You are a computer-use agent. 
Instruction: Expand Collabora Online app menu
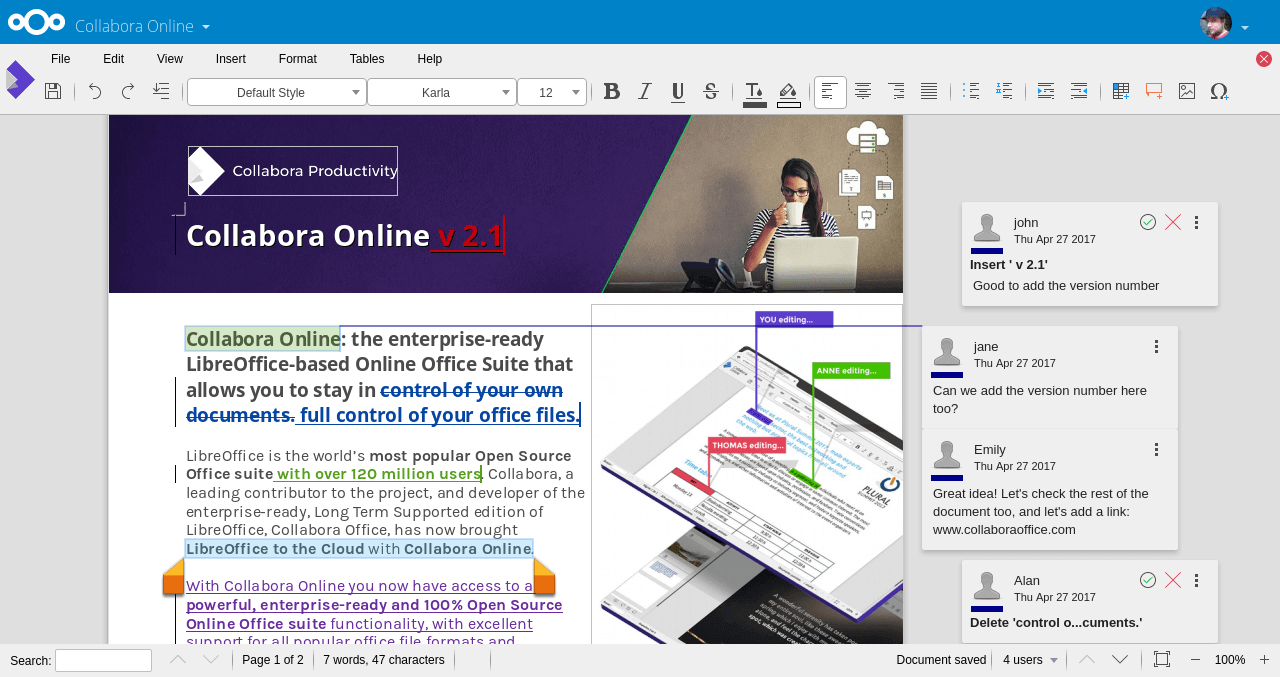click(142, 26)
